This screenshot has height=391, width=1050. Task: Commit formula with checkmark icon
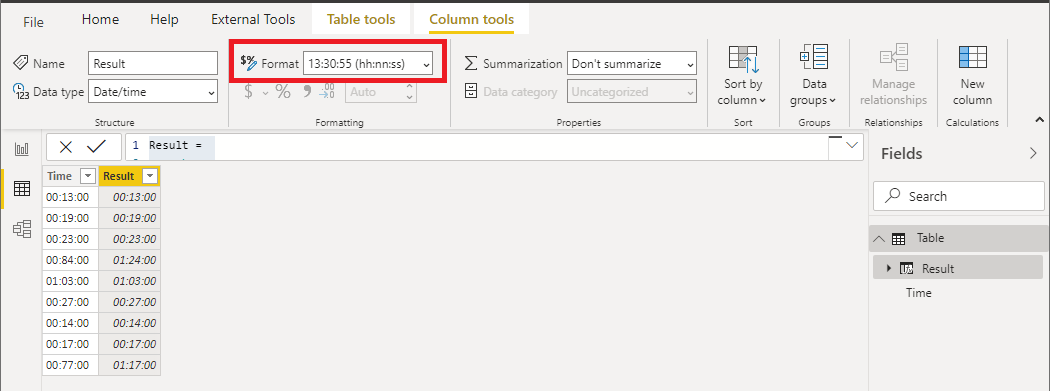pyautogui.click(x=97, y=147)
